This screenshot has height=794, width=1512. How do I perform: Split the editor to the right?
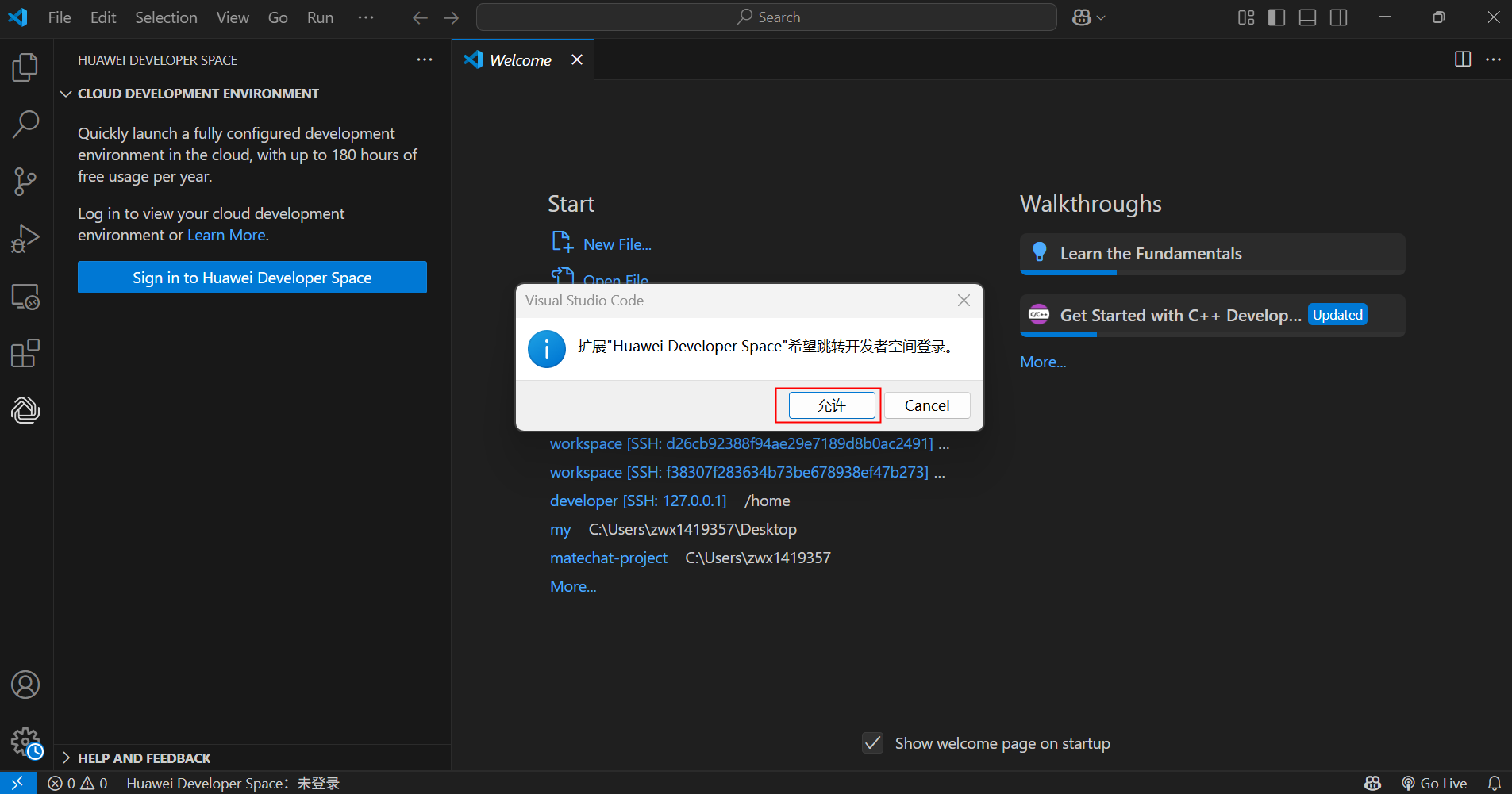pos(1463,59)
